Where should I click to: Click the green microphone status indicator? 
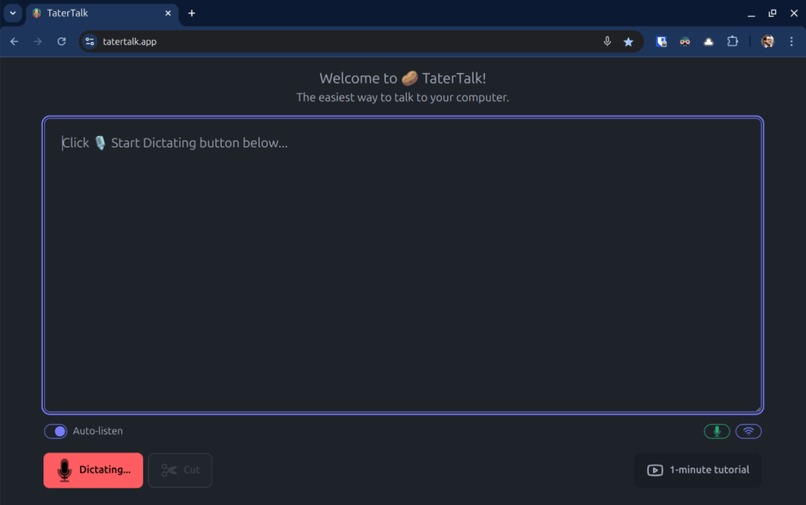pyautogui.click(x=717, y=431)
